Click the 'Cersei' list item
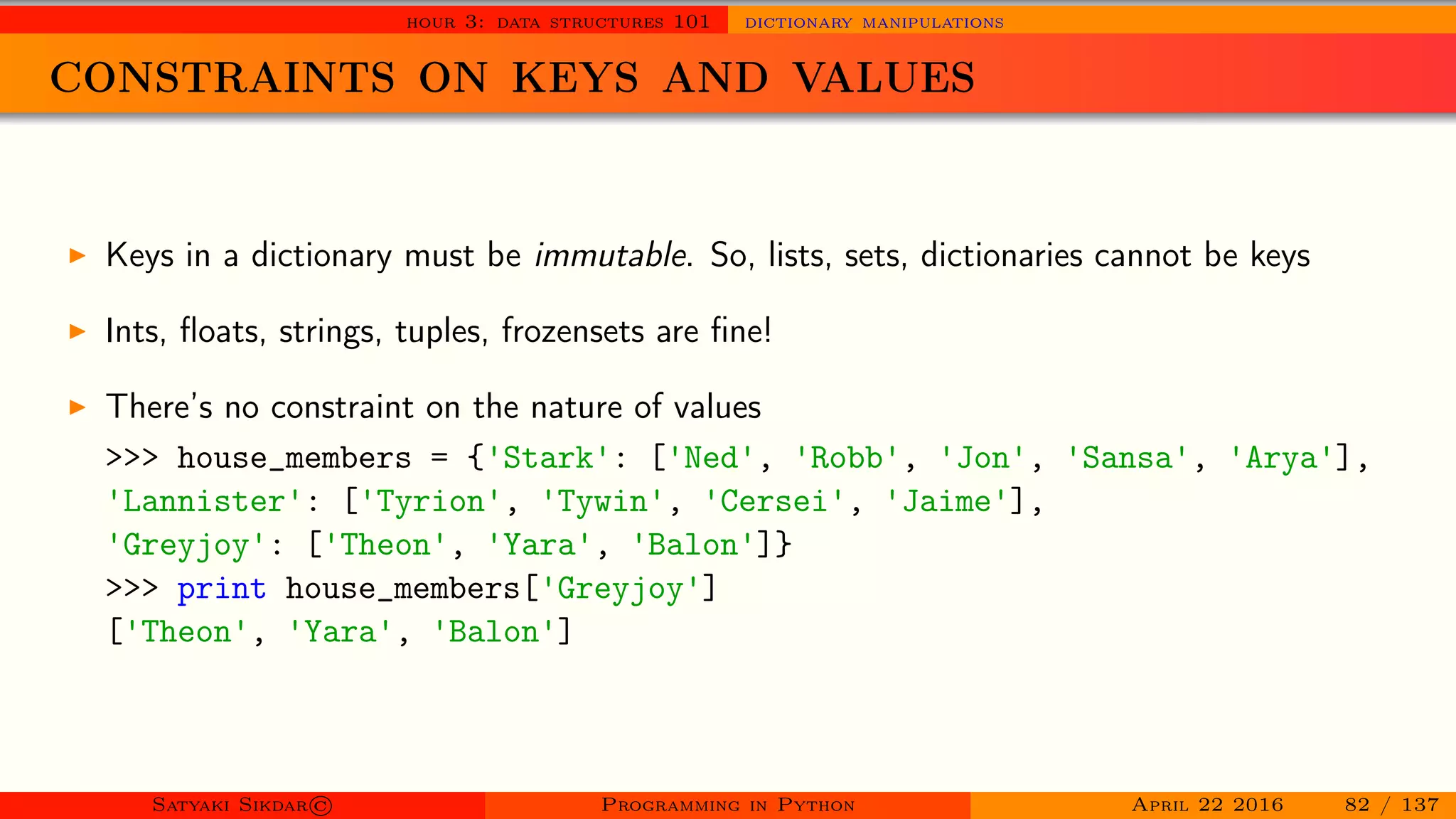 point(774,502)
